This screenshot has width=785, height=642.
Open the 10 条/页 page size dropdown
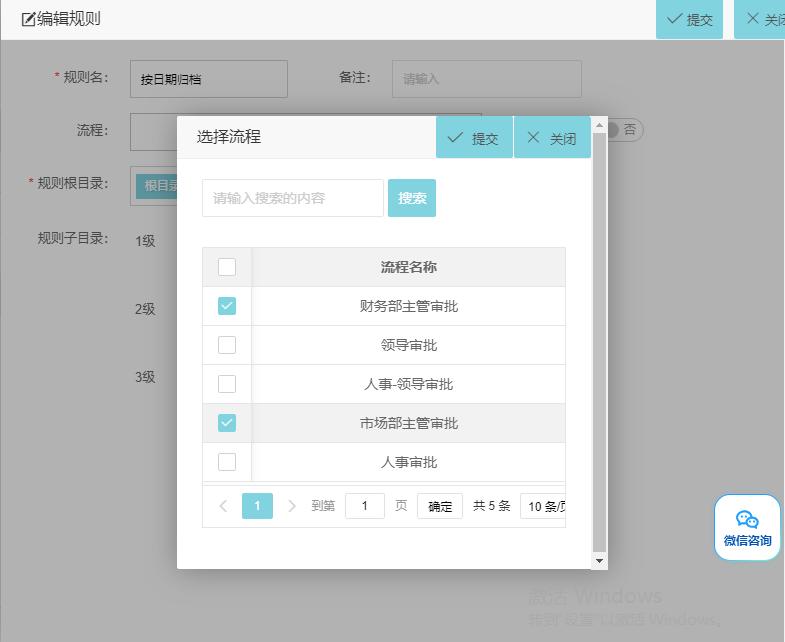pyautogui.click(x=543, y=506)
